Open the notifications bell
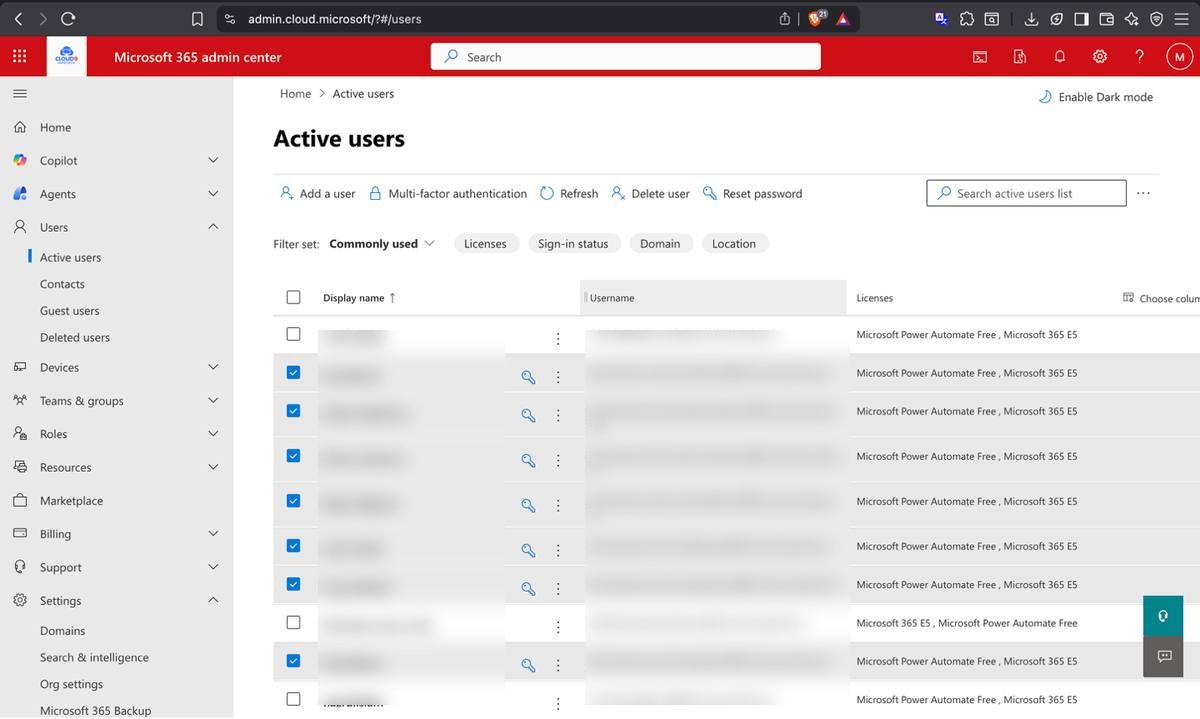This screenshot has width=1200, height=719. 1060,57
